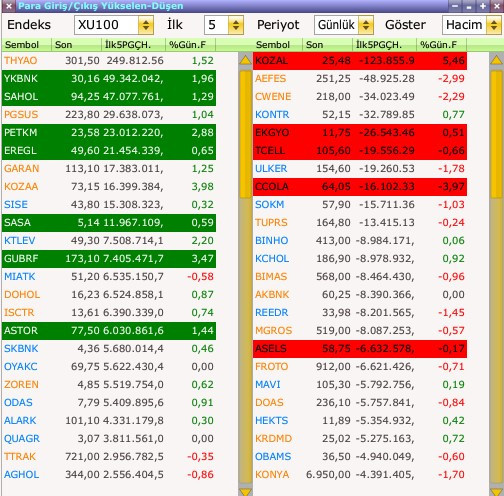Select the KCHOL symbol

(x=272, y=259)
